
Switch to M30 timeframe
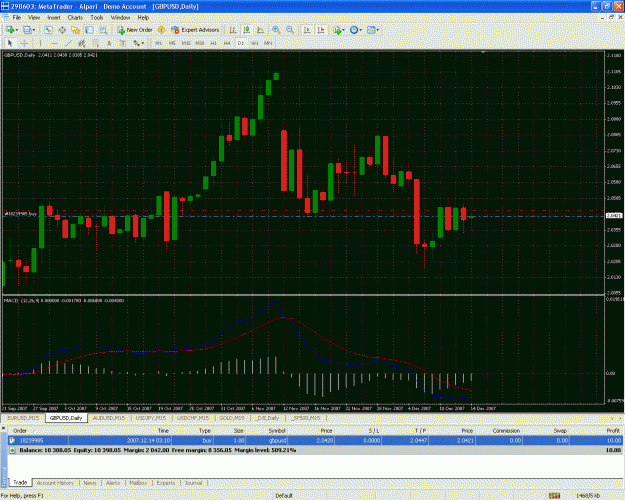pos(200,43)
